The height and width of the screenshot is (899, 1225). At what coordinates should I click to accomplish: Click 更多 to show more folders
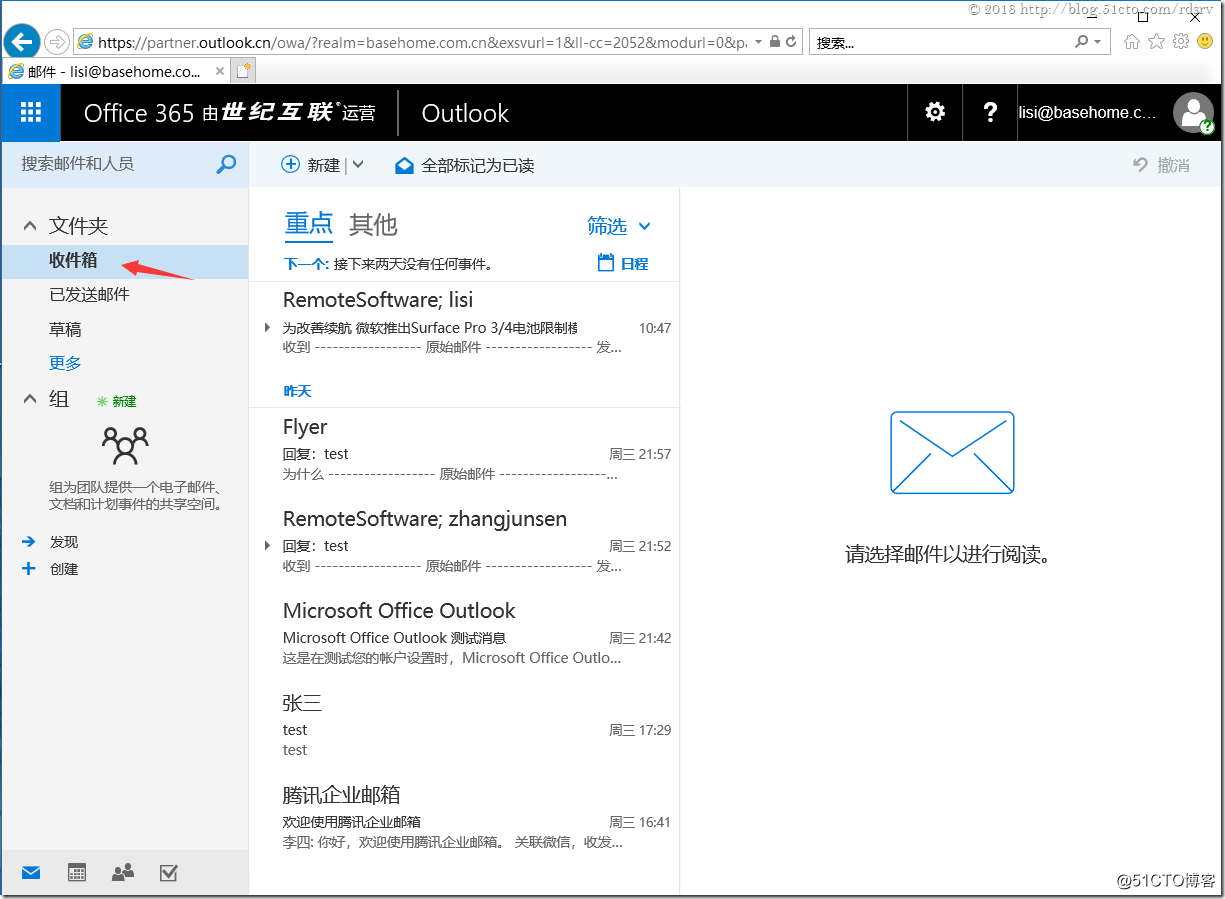(65, 363)
